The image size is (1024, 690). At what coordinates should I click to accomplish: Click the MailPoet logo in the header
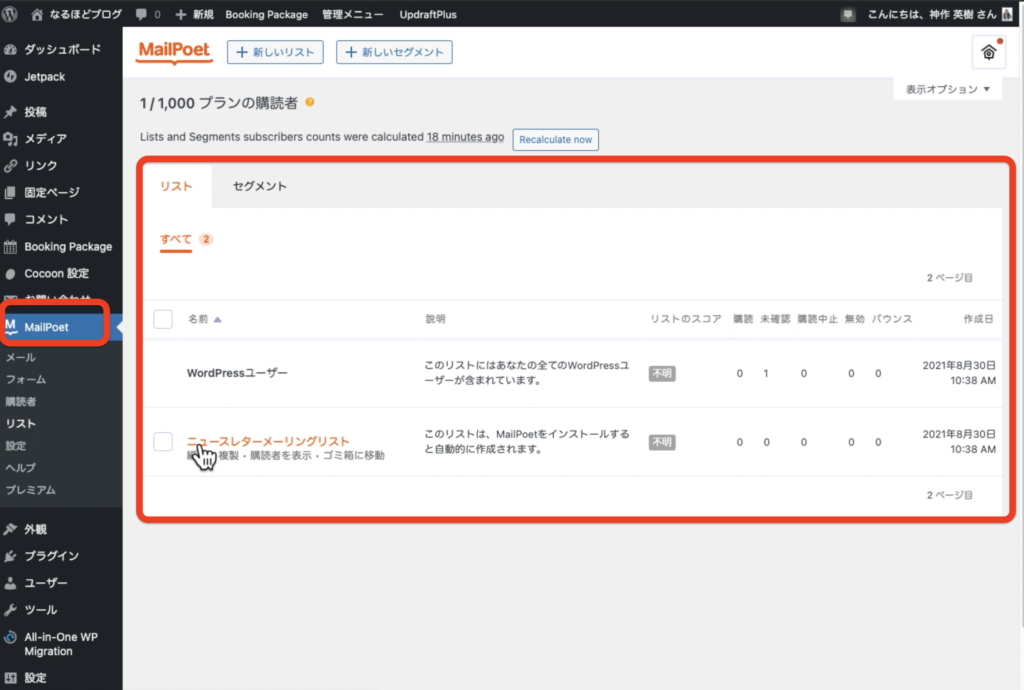point(174,51)
